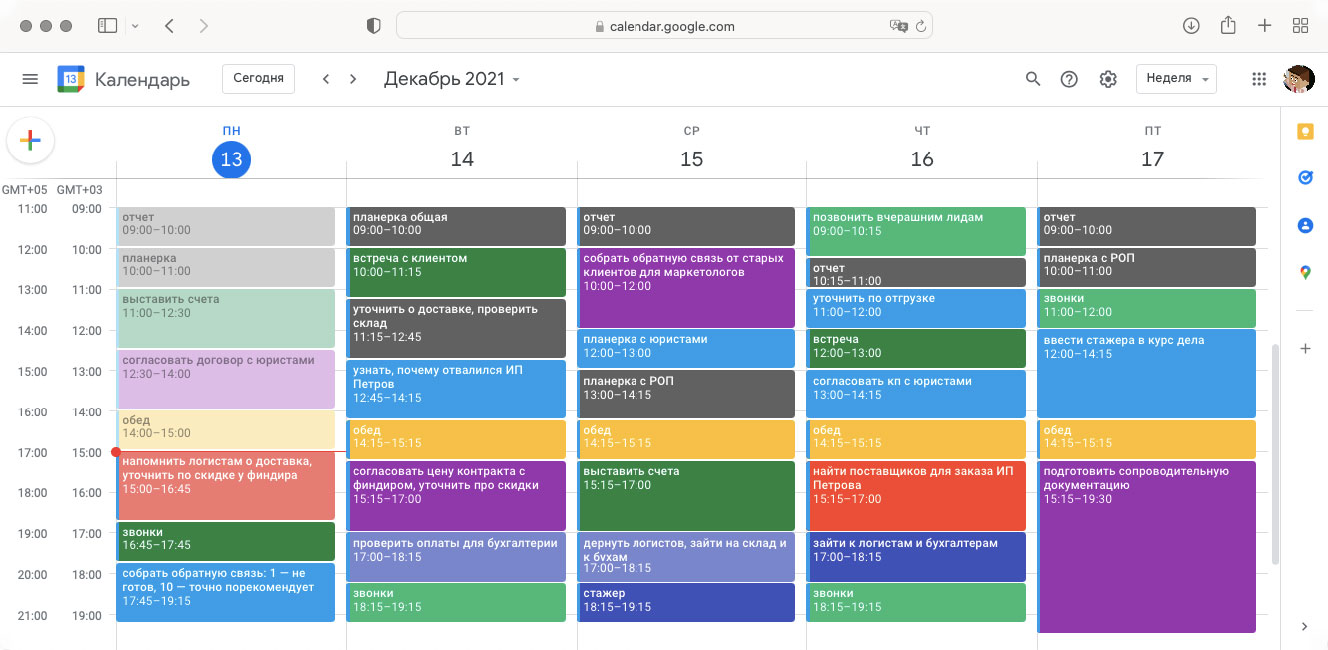The width and height of the screenshot is (1328, 650).
Task: Get add-ons with the side panel plus
Action: pyautogui.click(x=1304, y=349)
